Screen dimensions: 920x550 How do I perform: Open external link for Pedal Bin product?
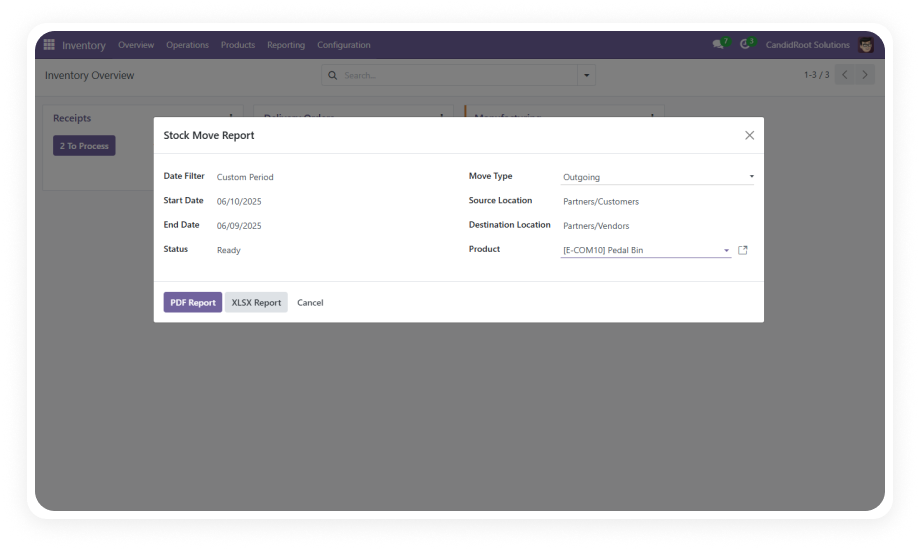(742, 250)
